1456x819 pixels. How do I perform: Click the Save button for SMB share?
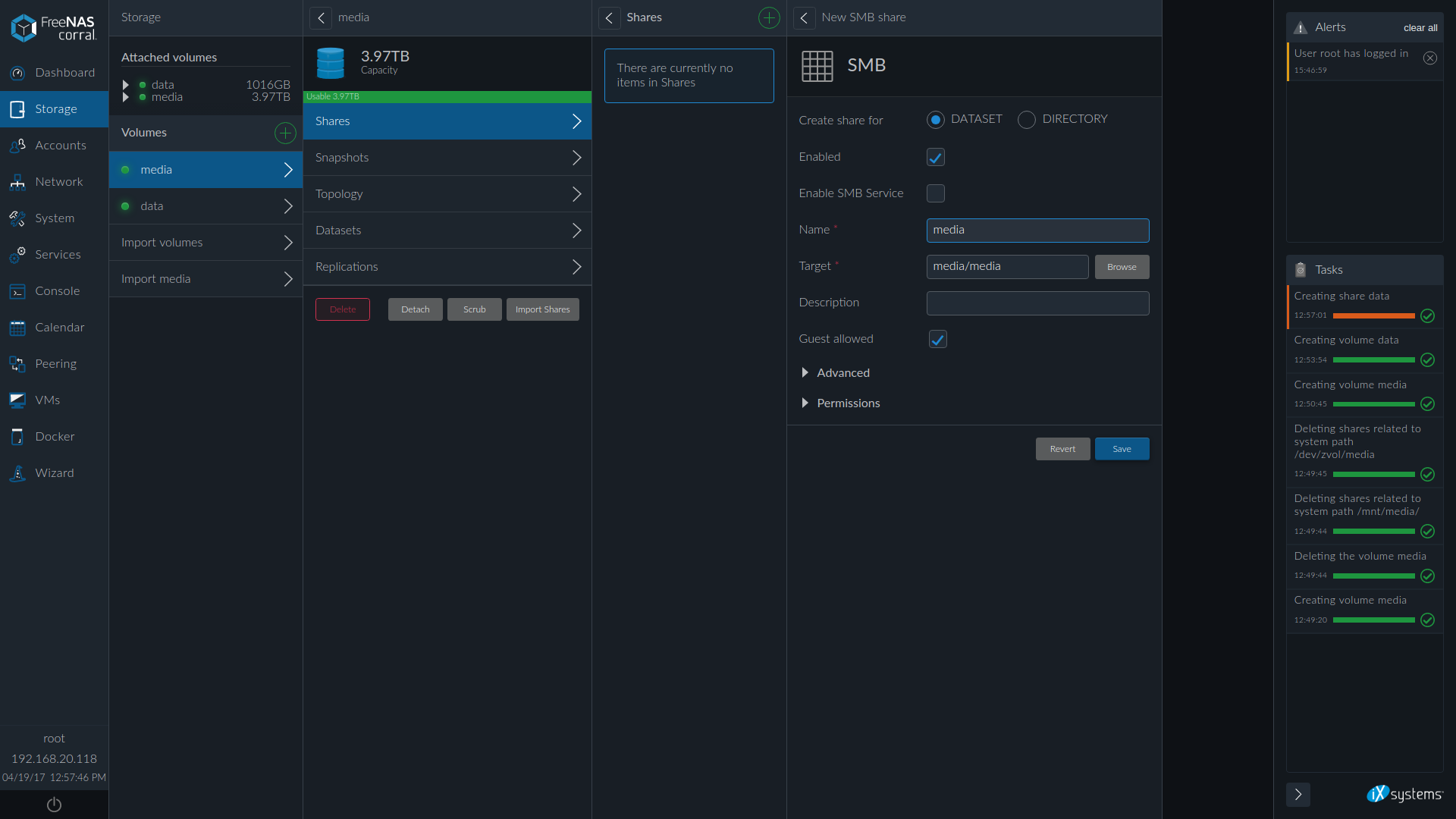click(x=1122, y=448)
